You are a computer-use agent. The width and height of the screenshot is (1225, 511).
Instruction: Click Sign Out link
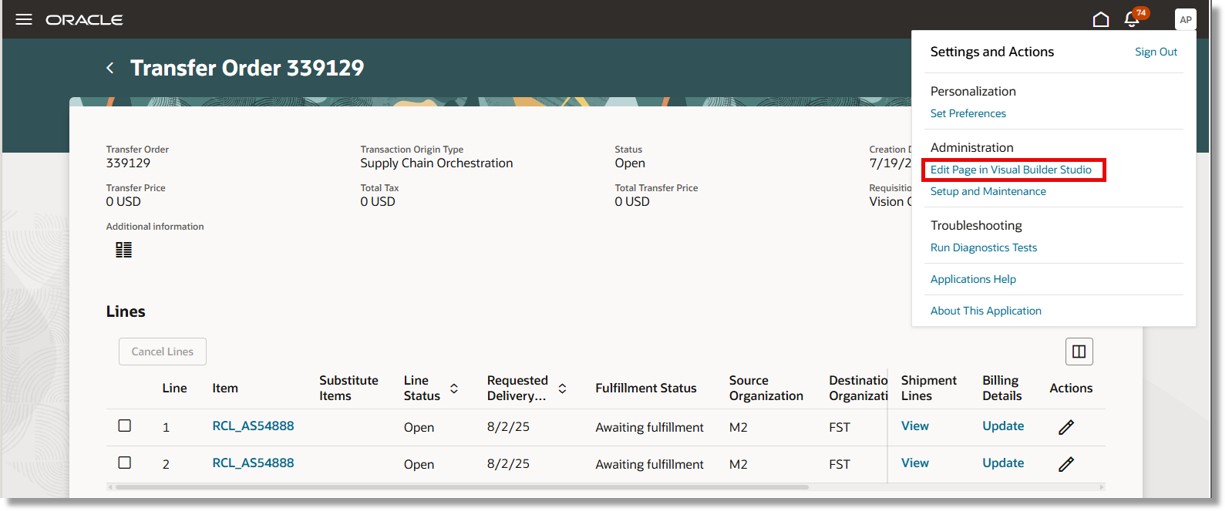click(1156, 52)
